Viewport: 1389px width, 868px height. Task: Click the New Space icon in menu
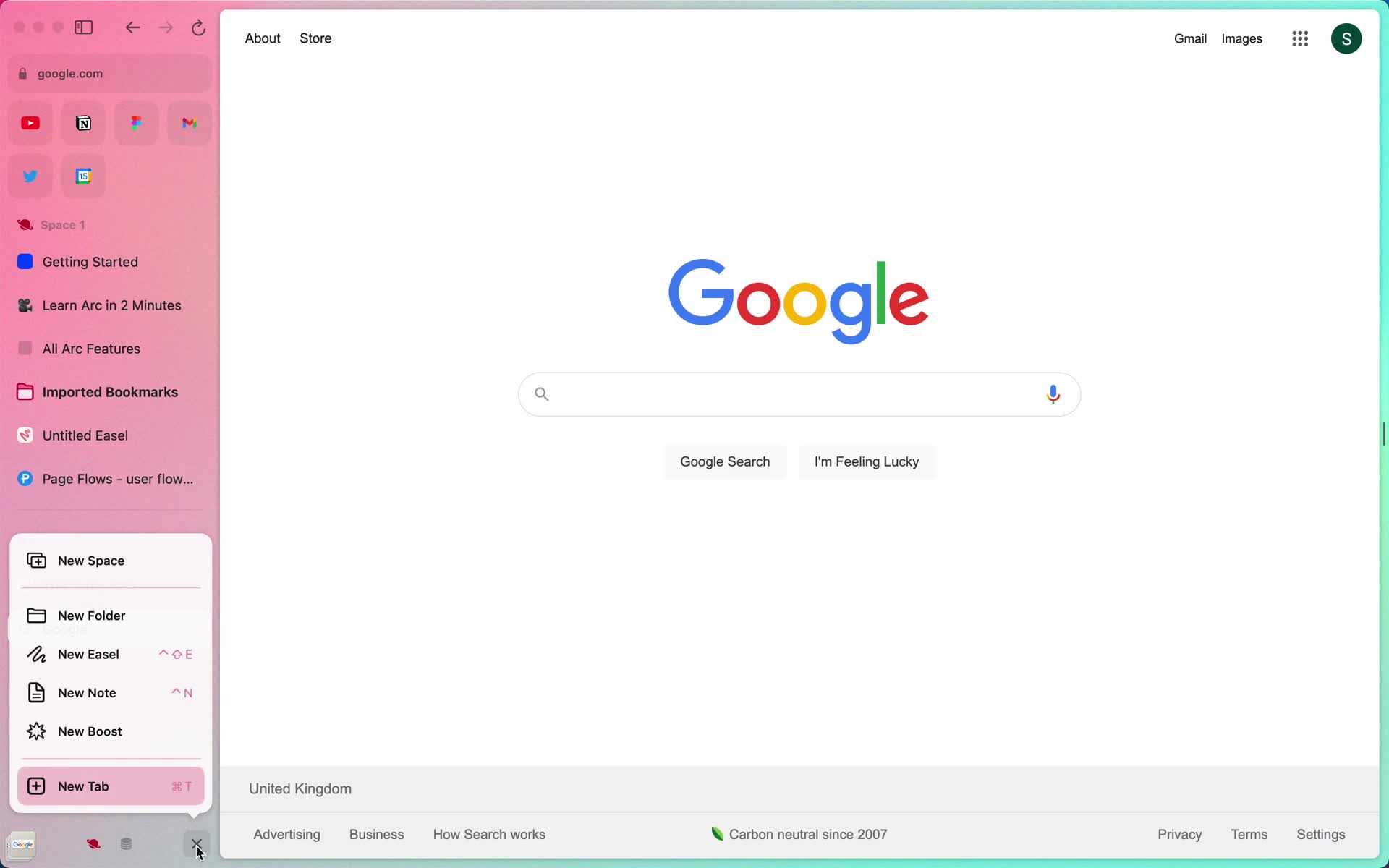35,560
